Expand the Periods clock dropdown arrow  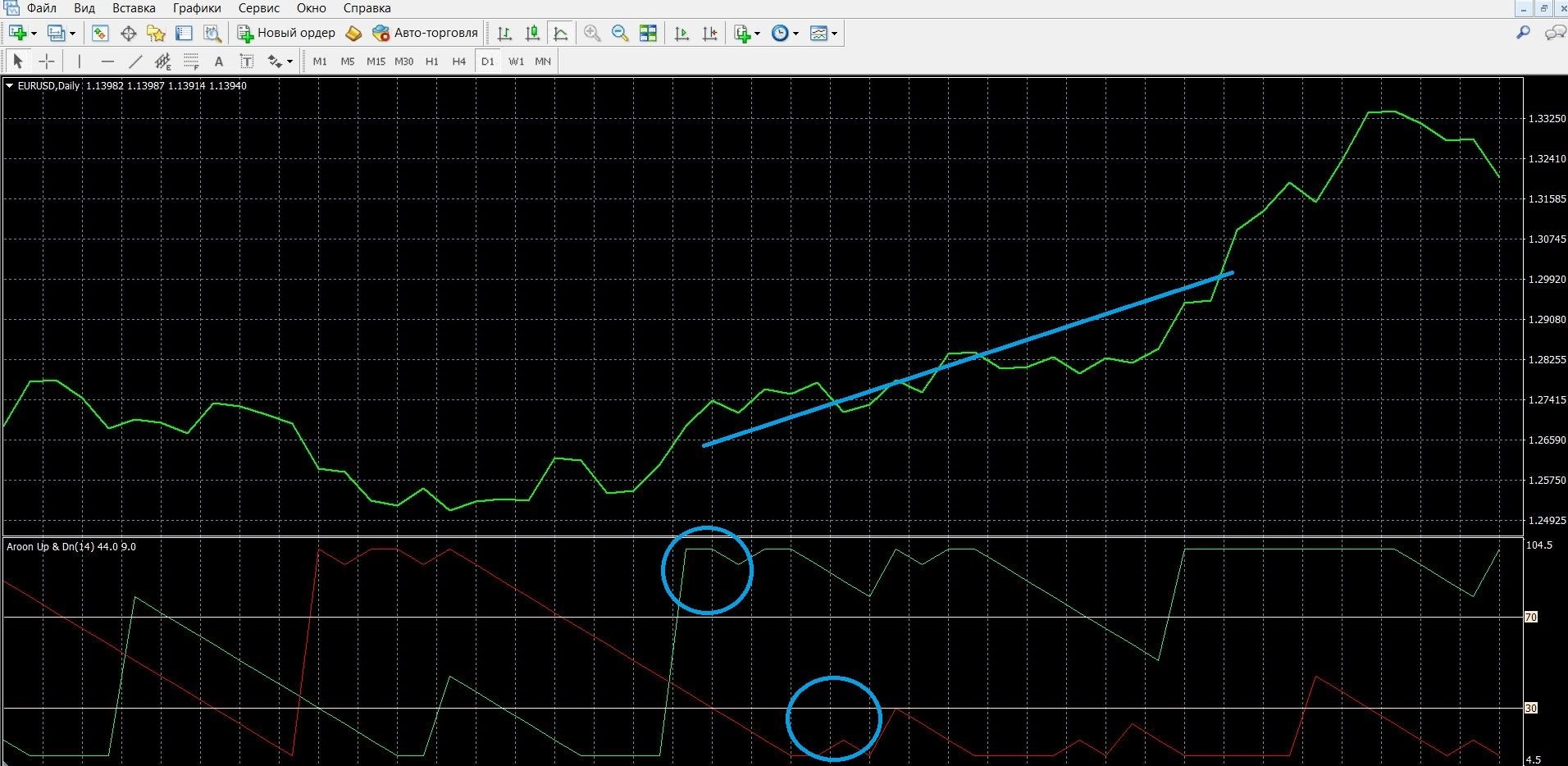[795, 34]
